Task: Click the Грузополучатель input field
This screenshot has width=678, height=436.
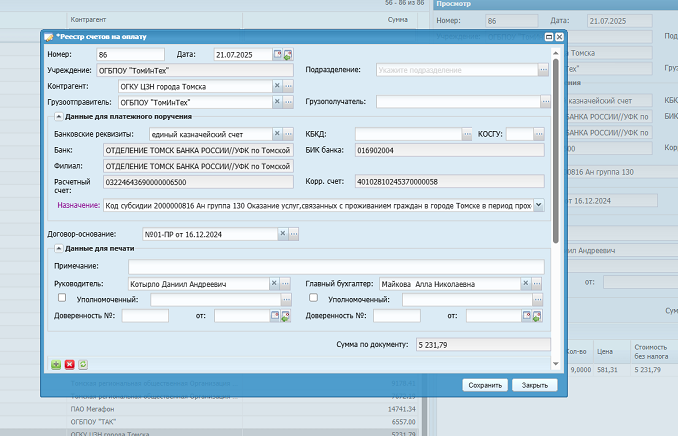Action: (458, 102)
